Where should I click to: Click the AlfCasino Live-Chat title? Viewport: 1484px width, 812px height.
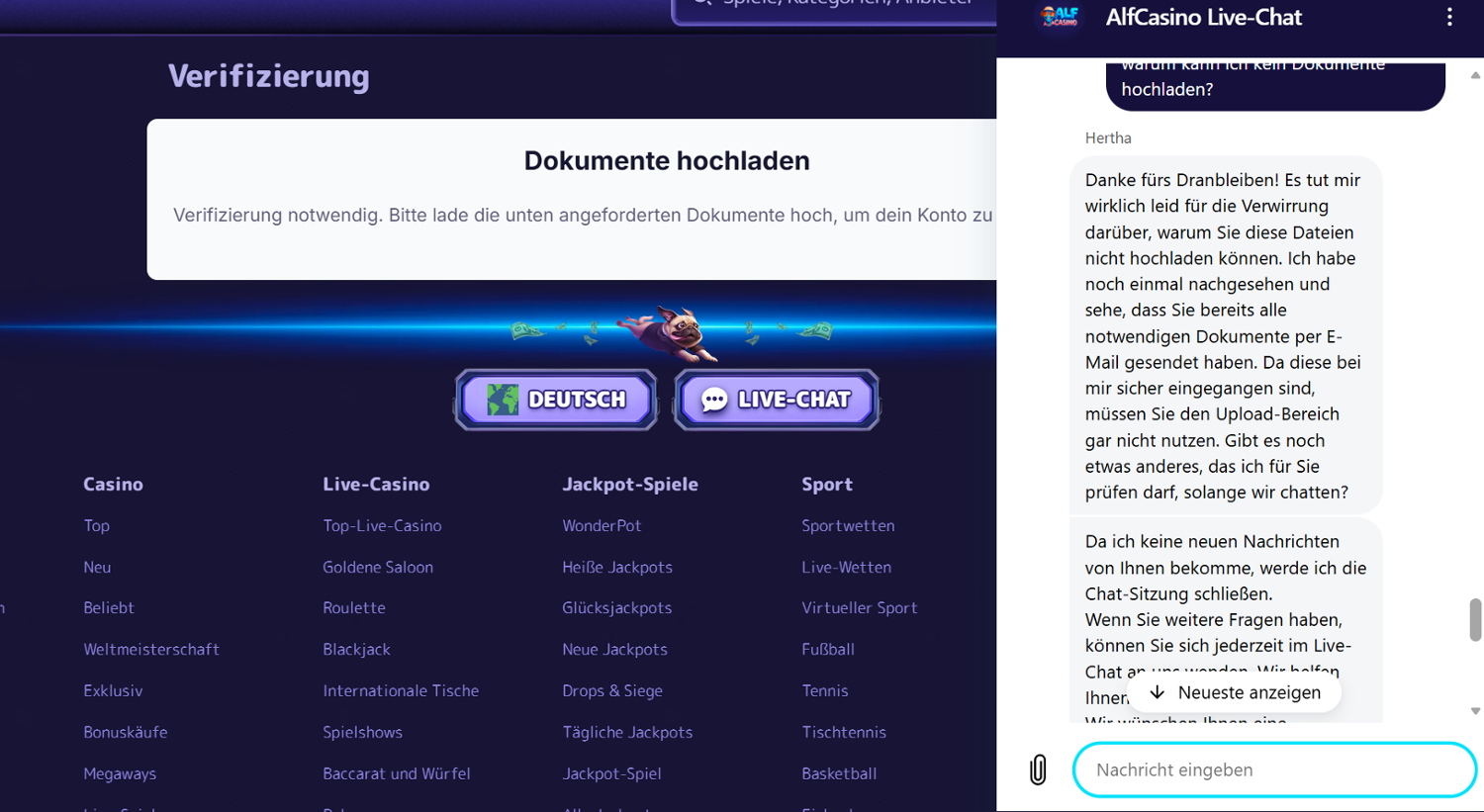pos(1203,17)
